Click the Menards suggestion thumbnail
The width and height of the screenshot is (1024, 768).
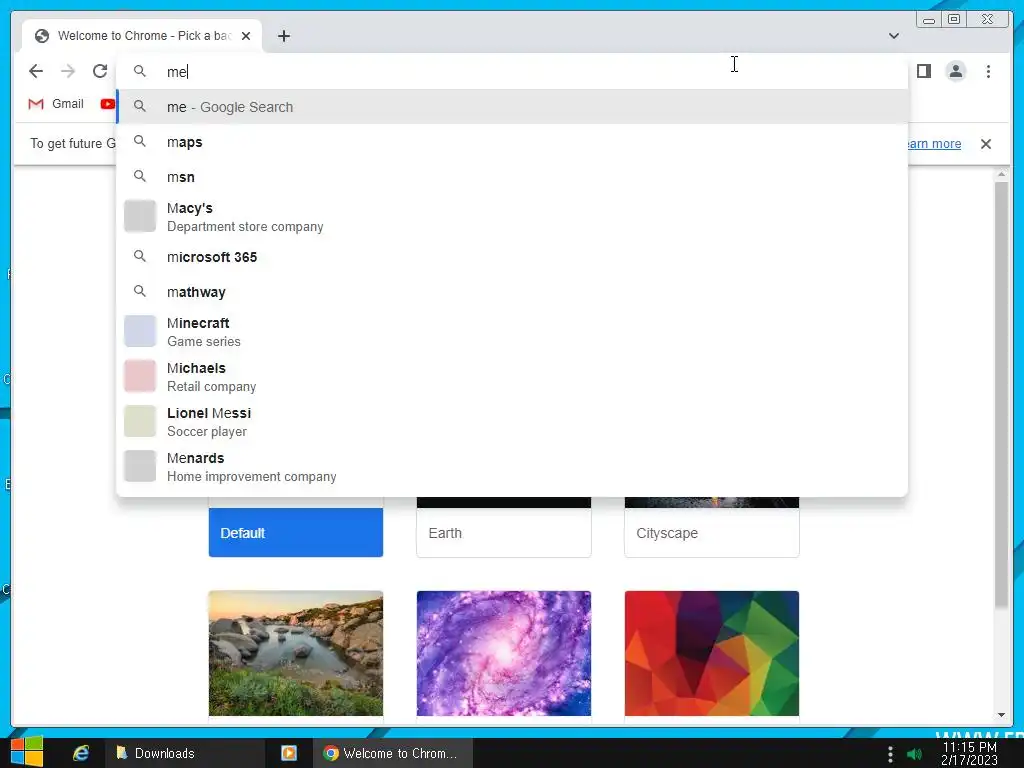pos(140,466)
